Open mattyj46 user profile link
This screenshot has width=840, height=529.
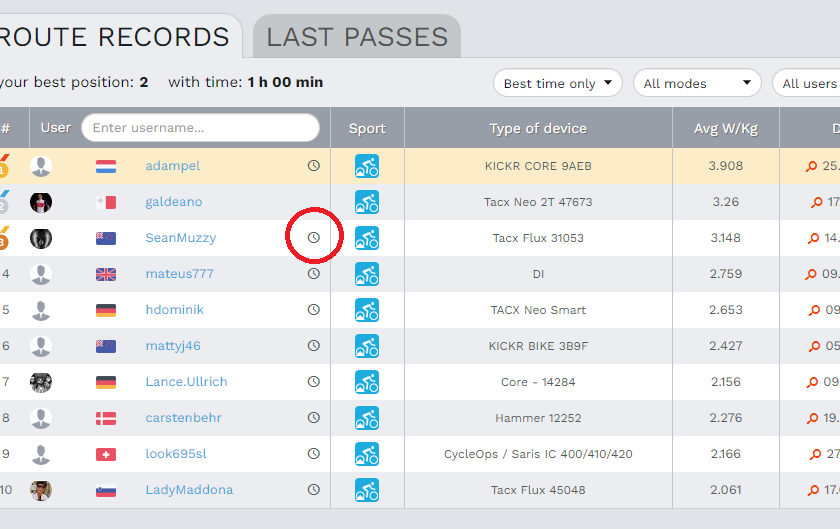click(x=173, y=345)
